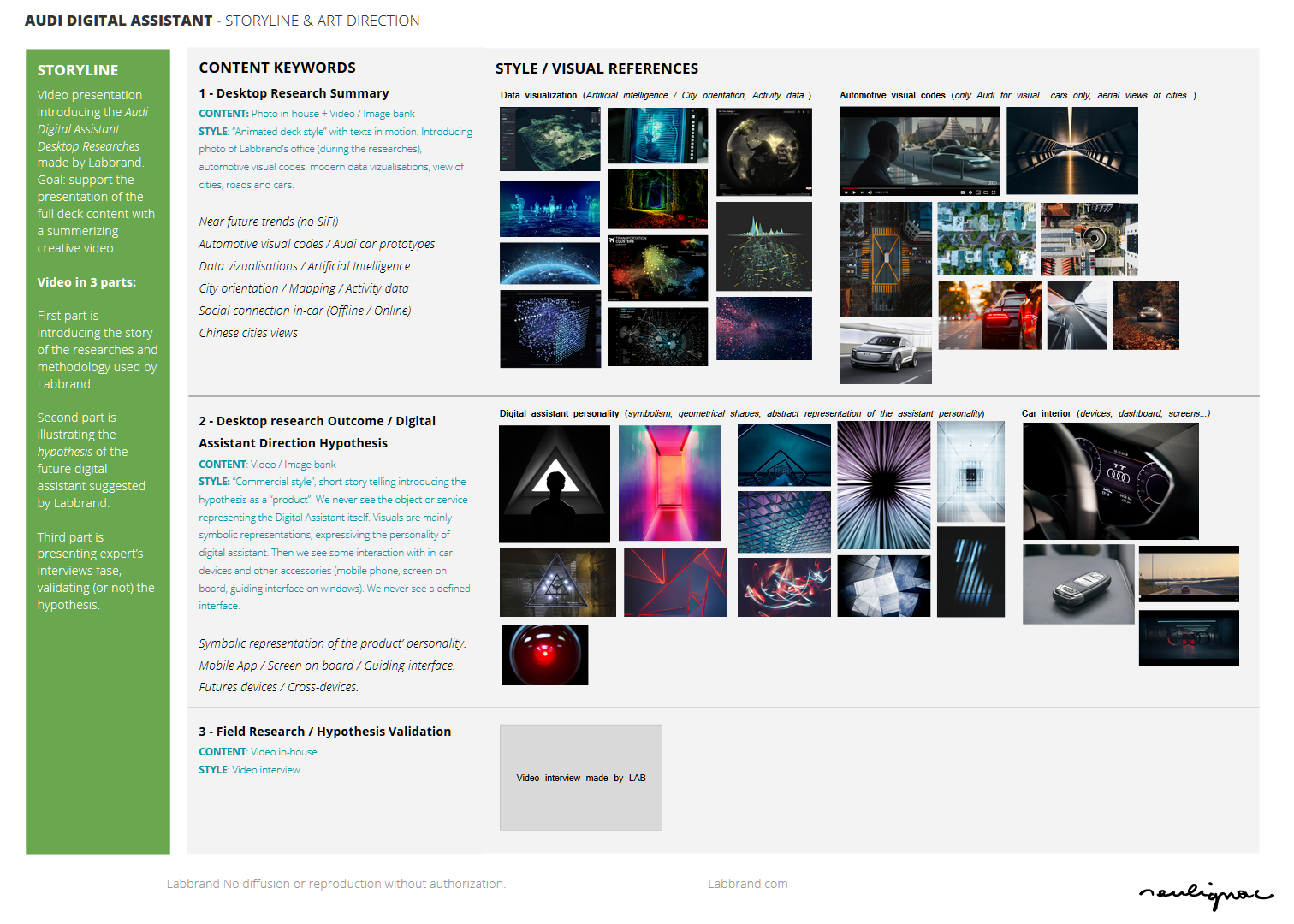This screenshot has height=924, width=1294.
Task: Open the spiky 3D data chart image
Action: tap(764, 247)
